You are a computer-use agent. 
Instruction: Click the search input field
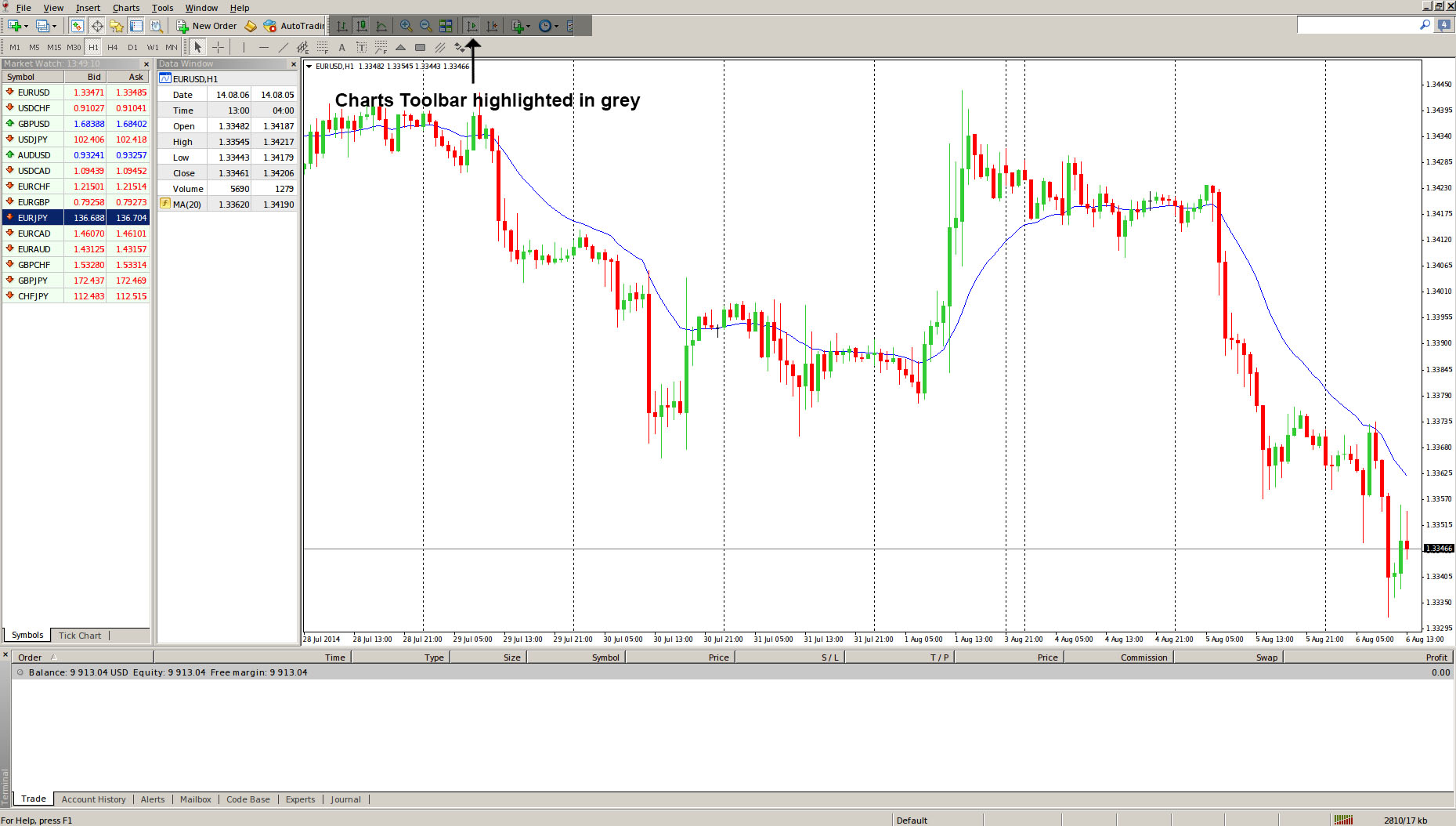pyautogui.click(x=1357, y=25)
